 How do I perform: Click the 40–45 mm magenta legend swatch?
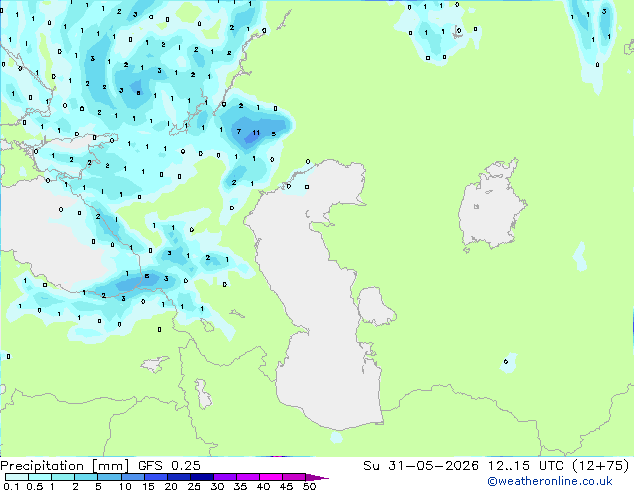click(271, 477)
